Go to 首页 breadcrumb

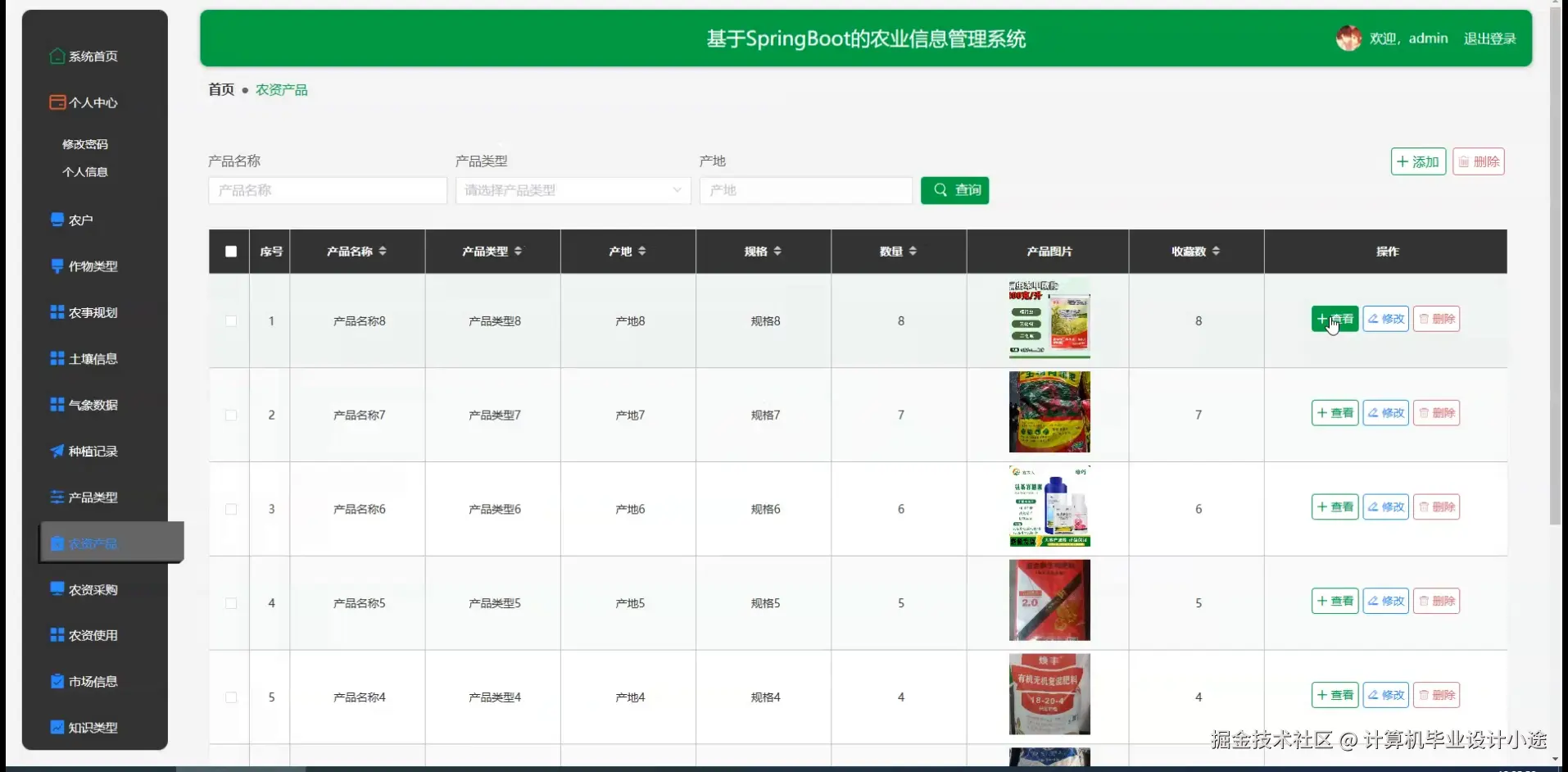(221, 89)
